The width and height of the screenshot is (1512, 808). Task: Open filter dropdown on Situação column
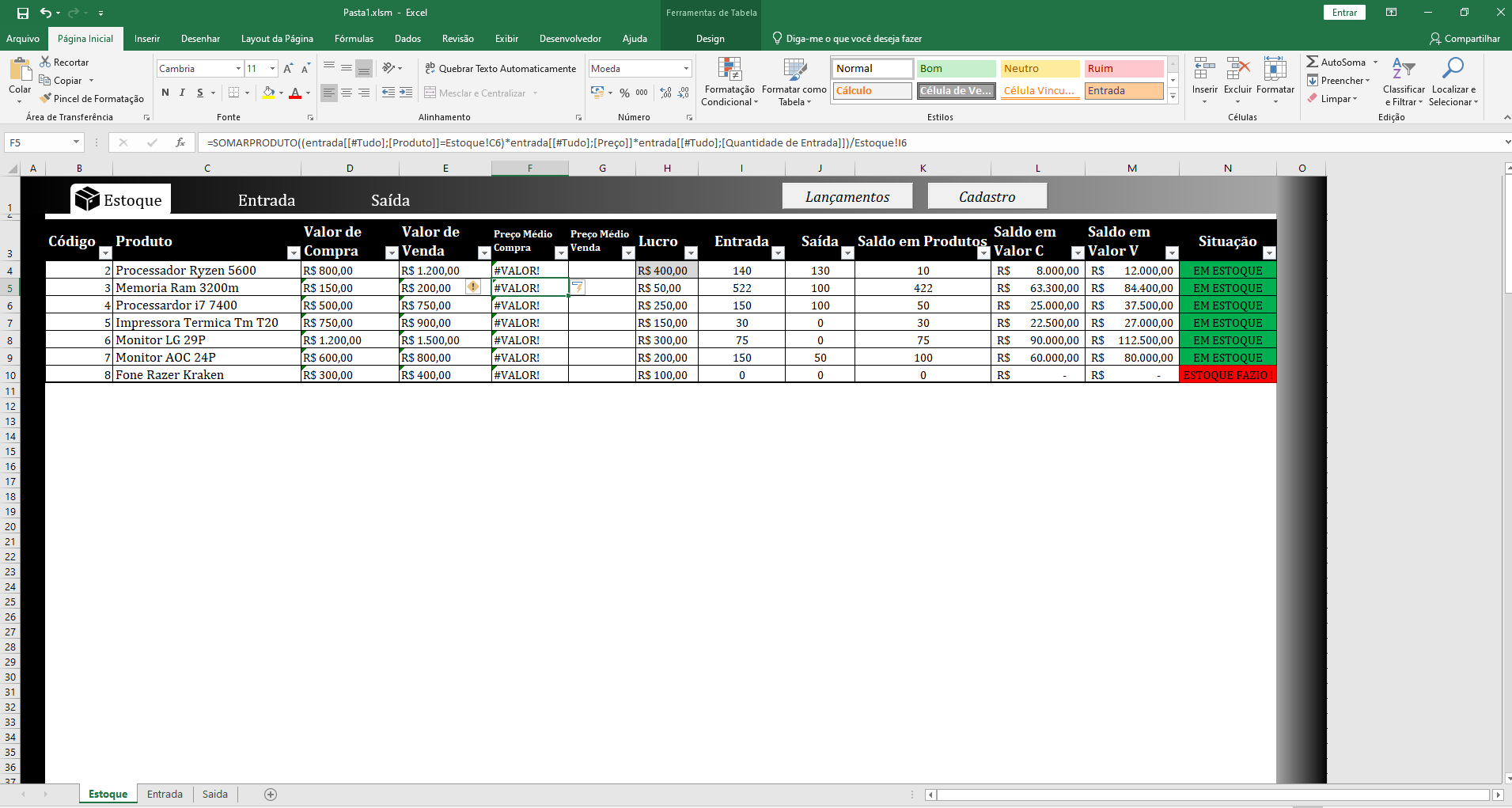coord(1269,252)
